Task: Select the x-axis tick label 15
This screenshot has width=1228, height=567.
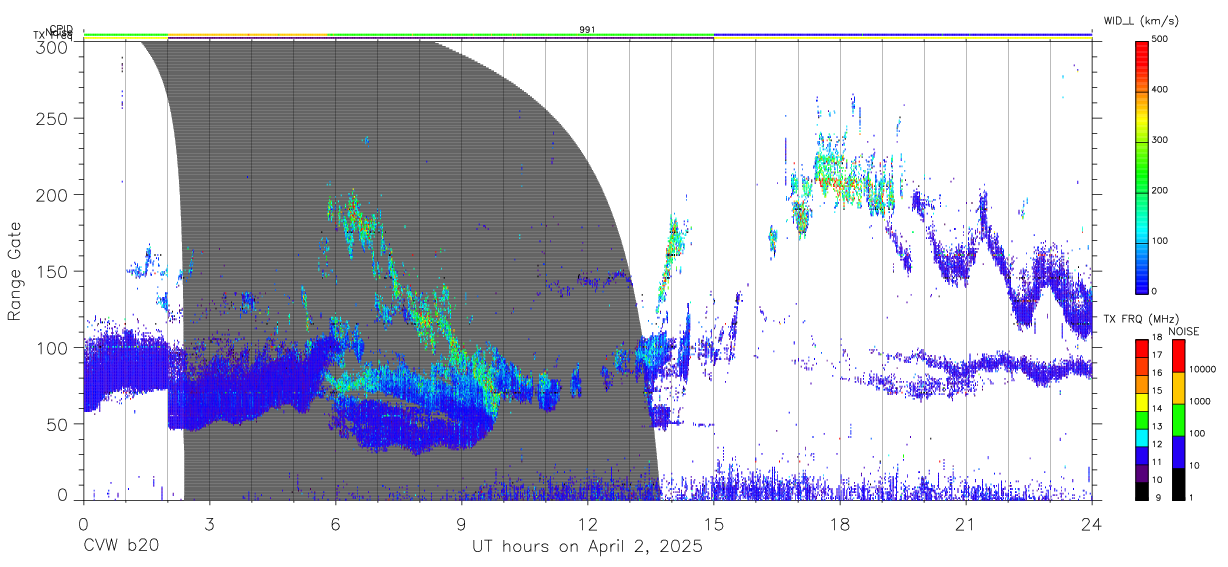Action: pyautogui.click(x=713, y=525)
